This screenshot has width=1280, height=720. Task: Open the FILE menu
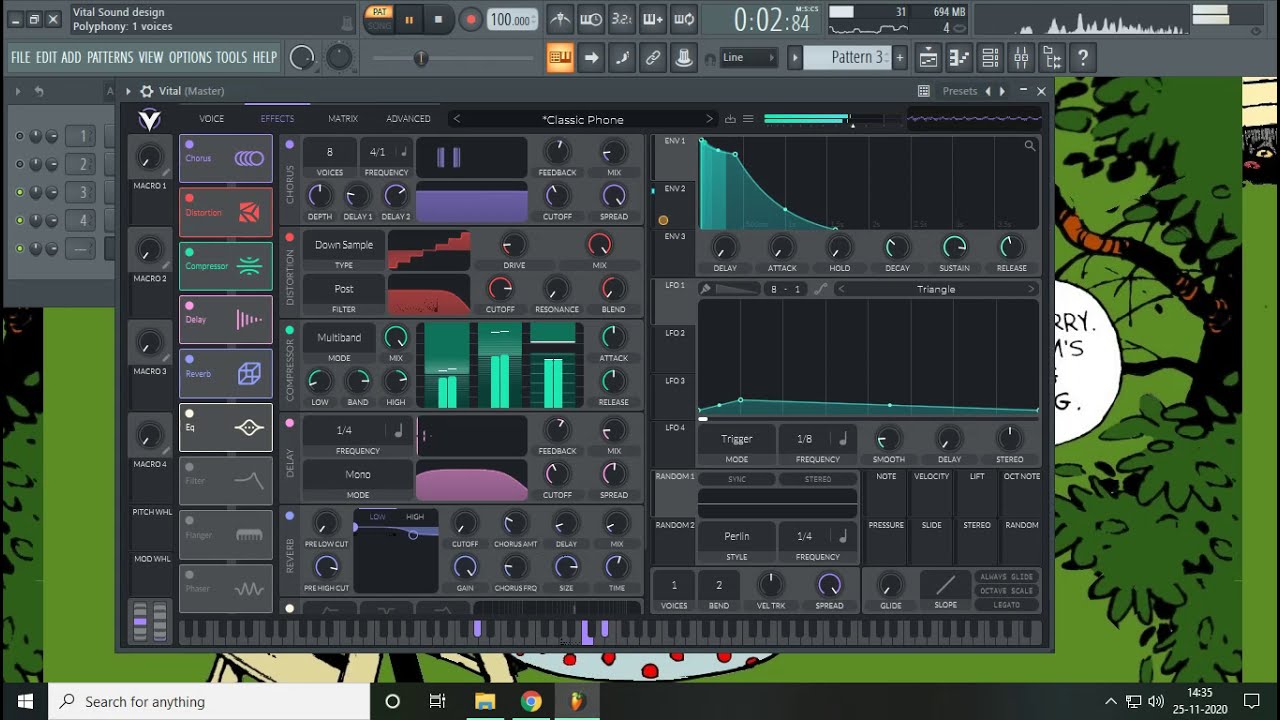(x=21, y=57)
